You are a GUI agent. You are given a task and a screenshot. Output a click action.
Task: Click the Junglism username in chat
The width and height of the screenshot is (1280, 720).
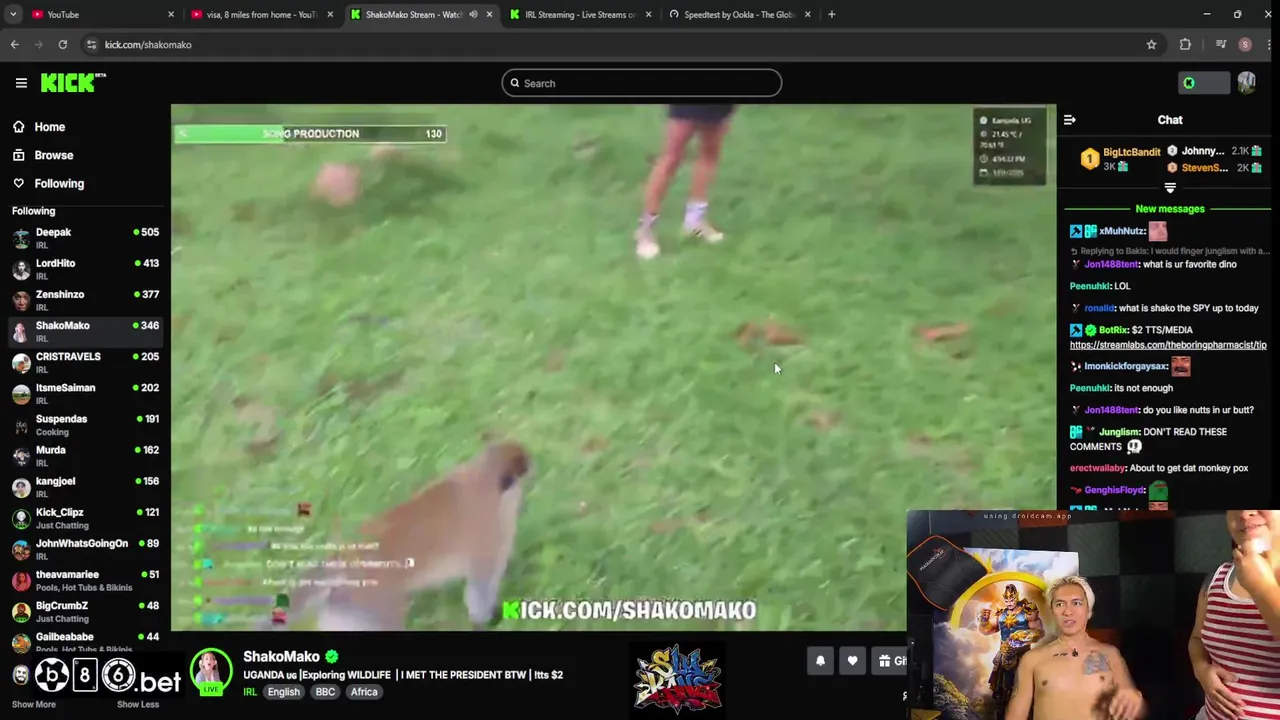(1118, 432)
